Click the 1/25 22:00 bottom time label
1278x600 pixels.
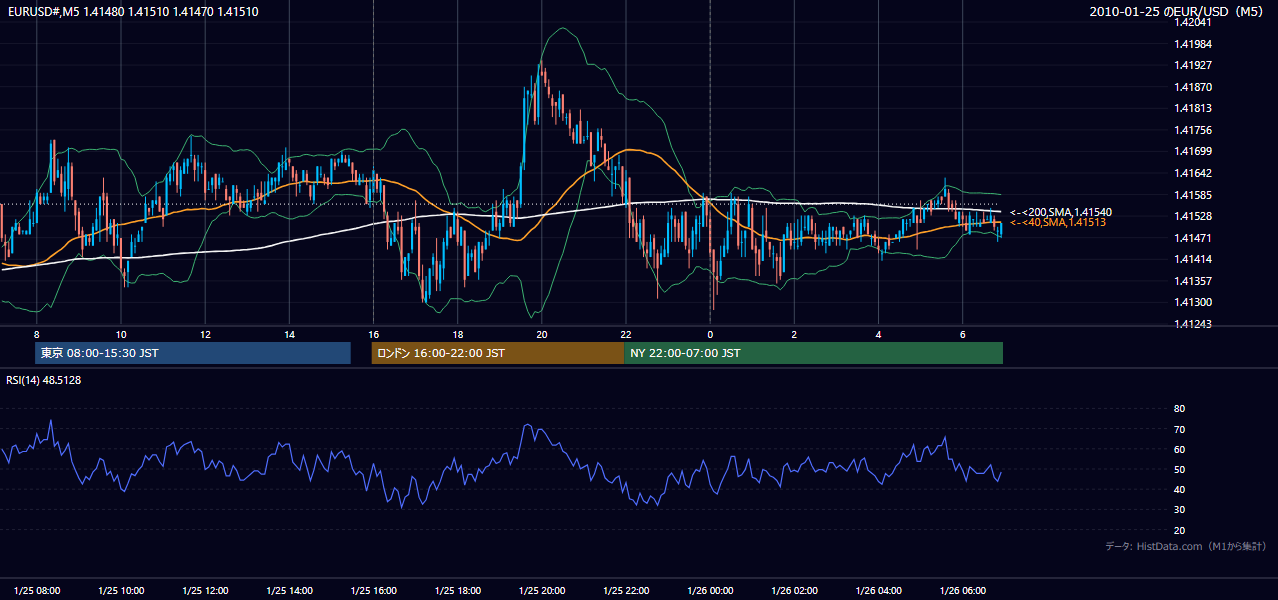(x=627, y=590)
